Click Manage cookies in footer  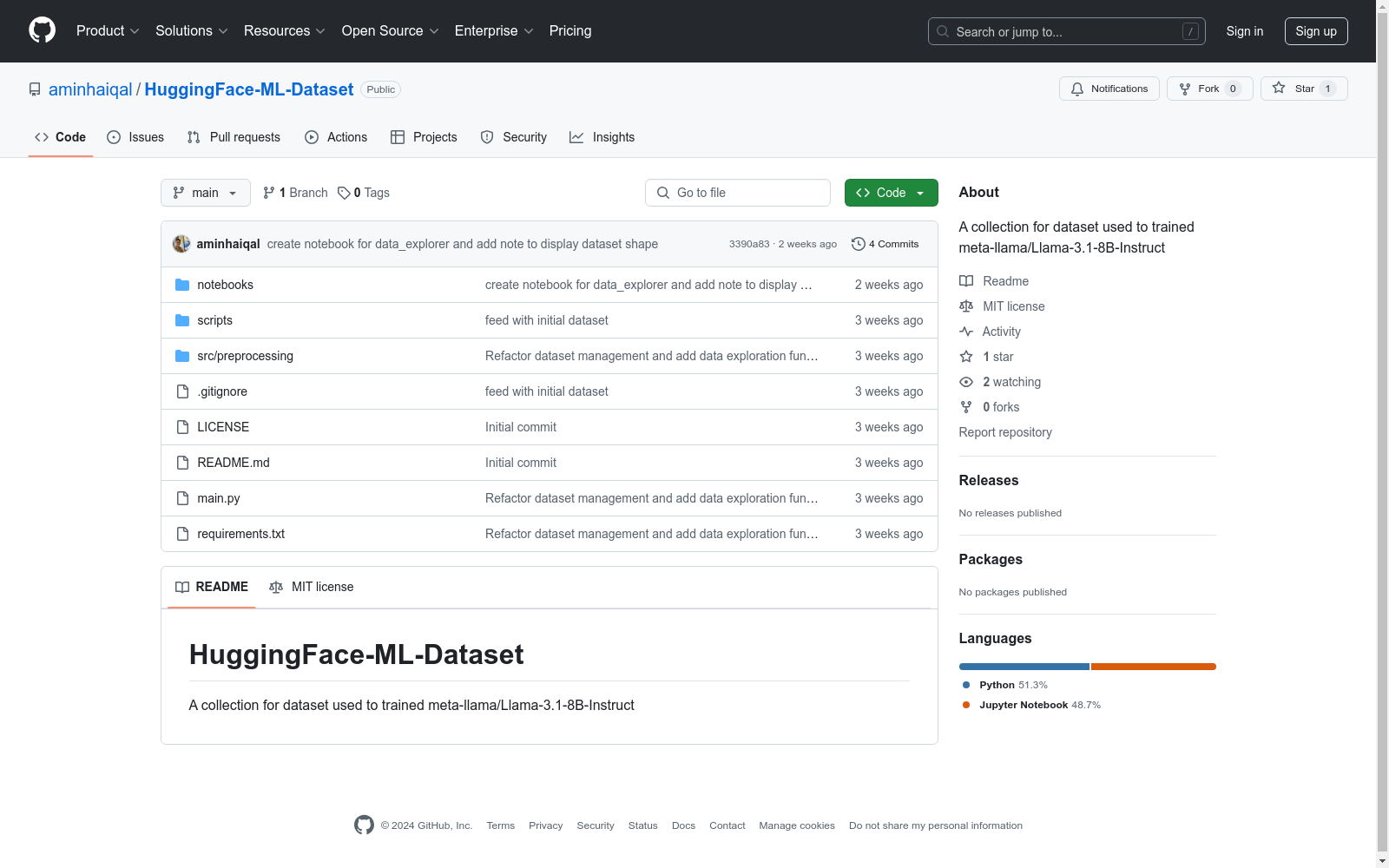click(797, 825)
